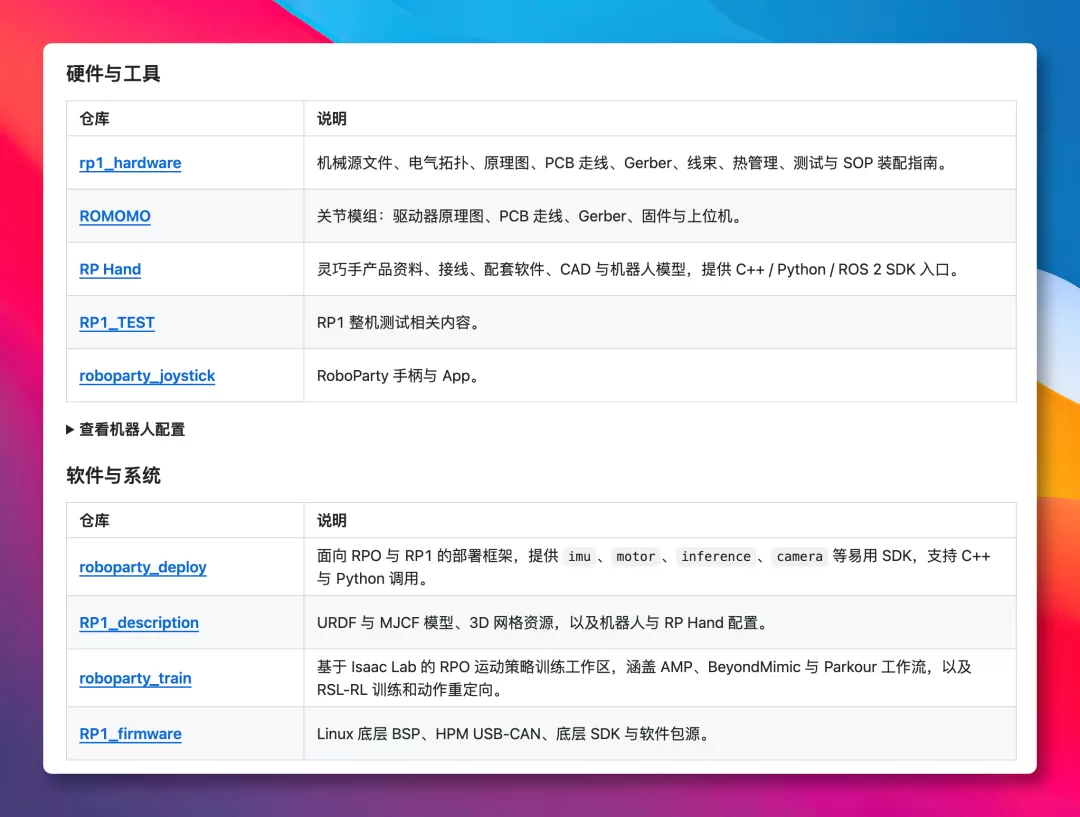Open the ROMOMO repository link
Image resolution: width=1080 pixels, height=817 pixels.
click(x=115, y=216)
